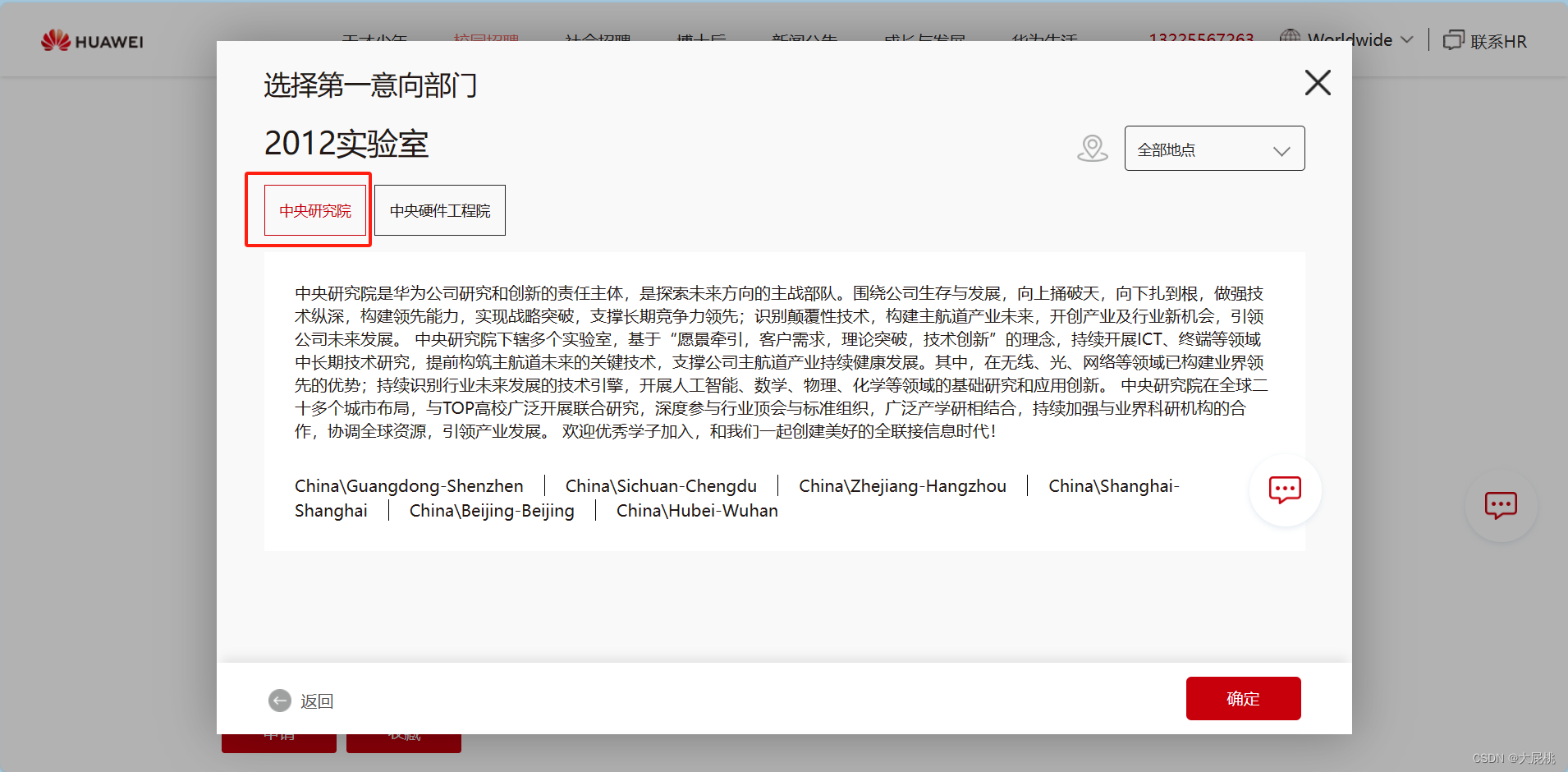Click the red 确定 confirm button
This screenshot has height=772, width=1568.
point(1243,698)
